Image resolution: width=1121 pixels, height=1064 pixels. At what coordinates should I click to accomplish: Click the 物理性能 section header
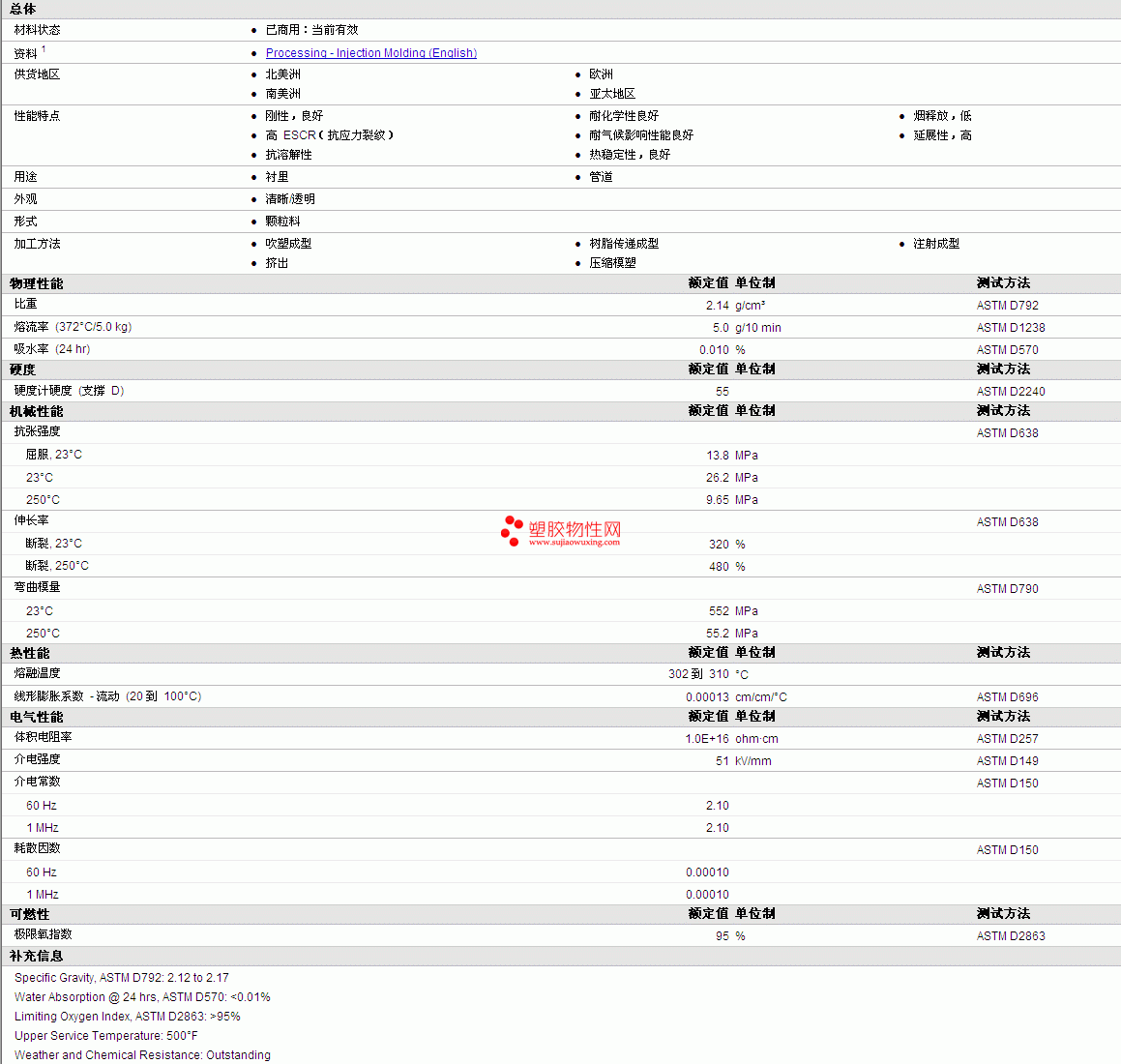point(37,283)
